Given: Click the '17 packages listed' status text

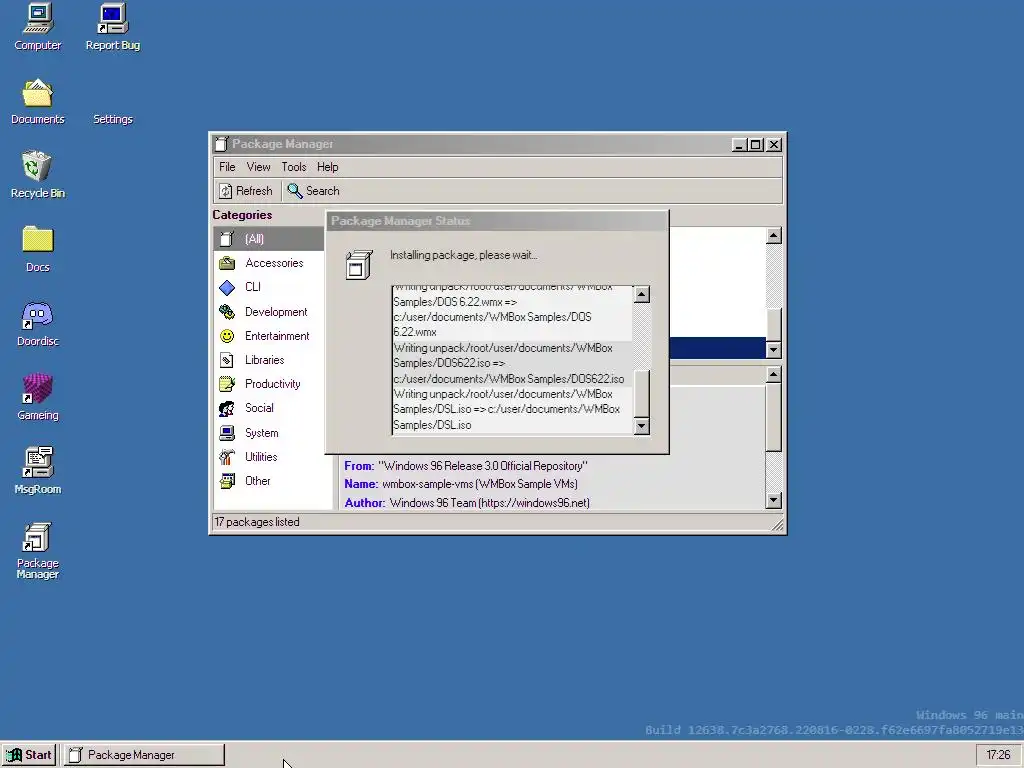Looking at the screenshot, I should pyautogui.click(x=257, y=522).
